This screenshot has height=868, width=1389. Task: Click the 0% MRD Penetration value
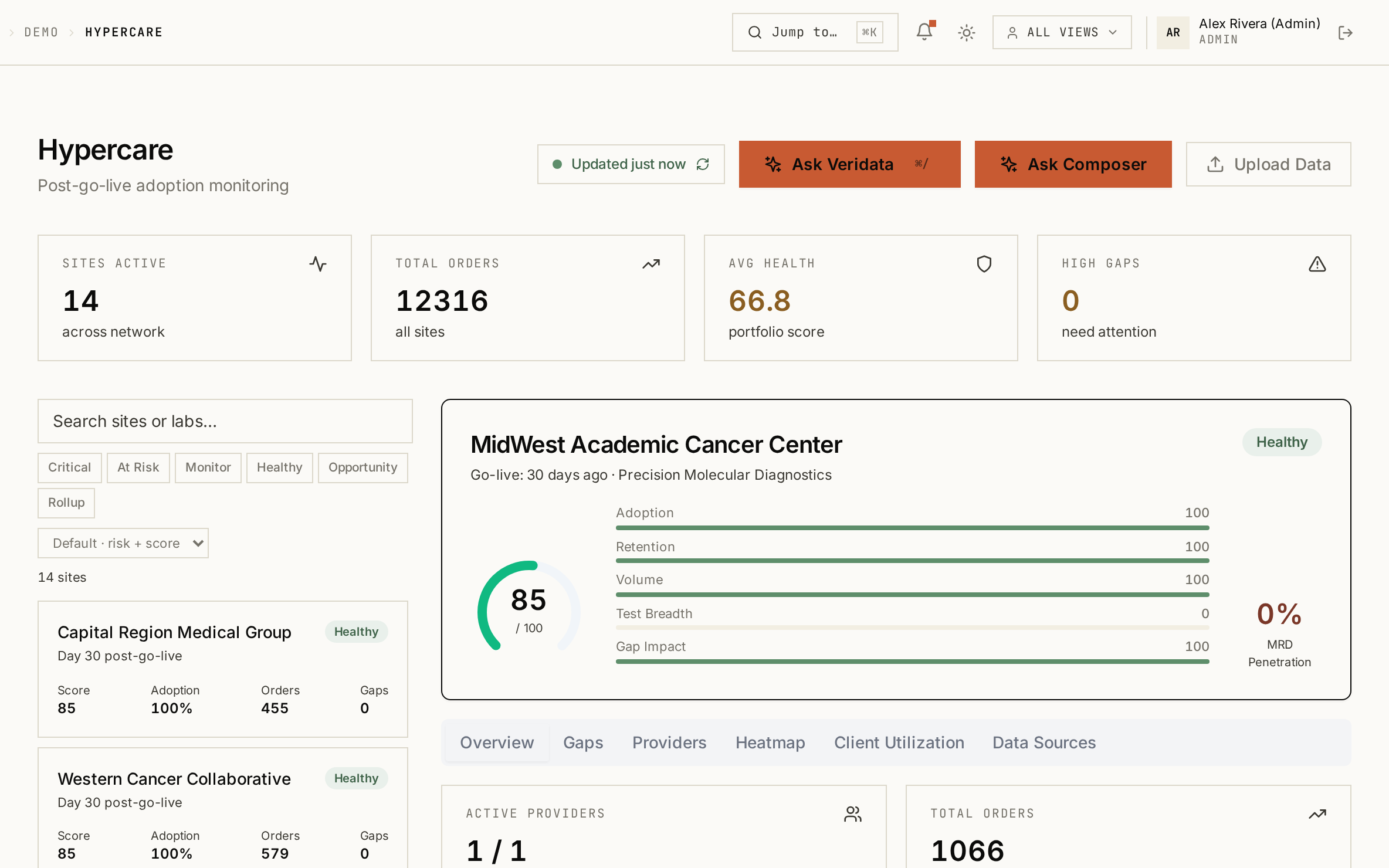click(x=1279, y=614)
